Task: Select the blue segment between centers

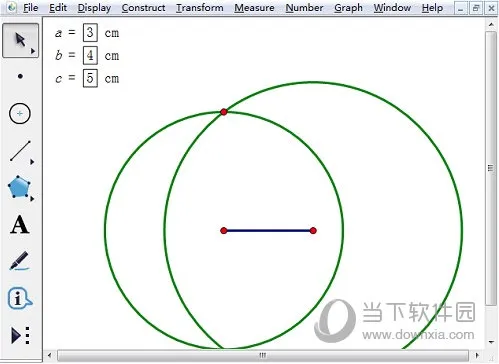Action: click(x=268, y=231)
